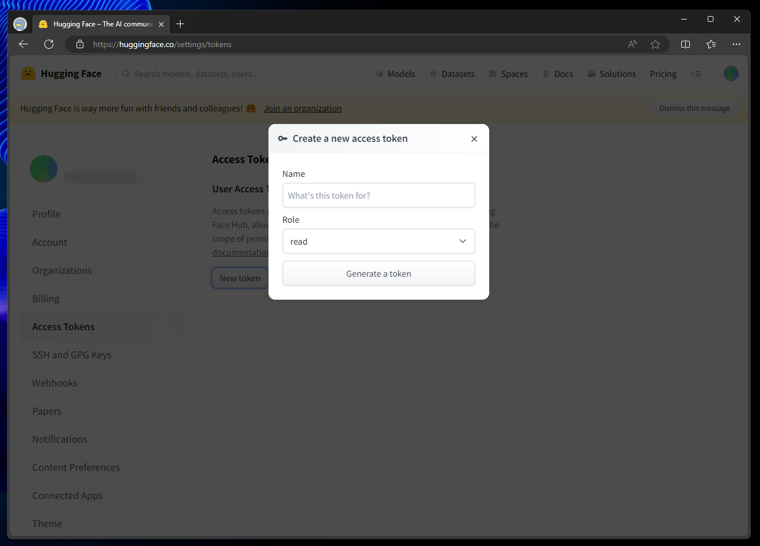Image resolution: width=760 pixels, height=546 pixels.
Task: Close the Create a new access token dialog
Action: pos(474,139)
